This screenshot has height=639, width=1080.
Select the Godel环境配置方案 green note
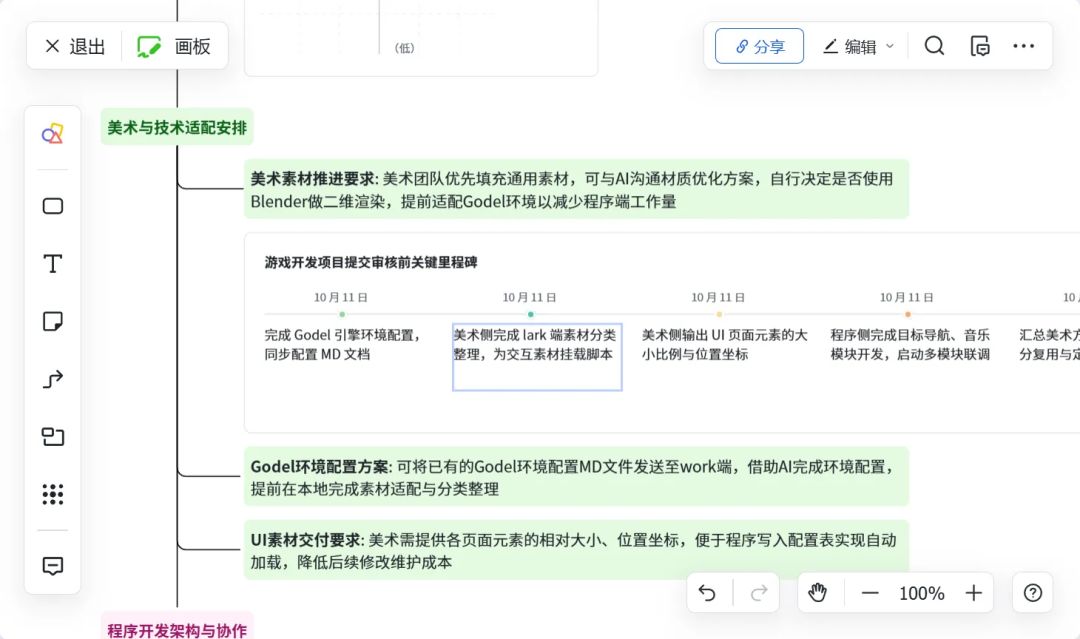(577, 477)
